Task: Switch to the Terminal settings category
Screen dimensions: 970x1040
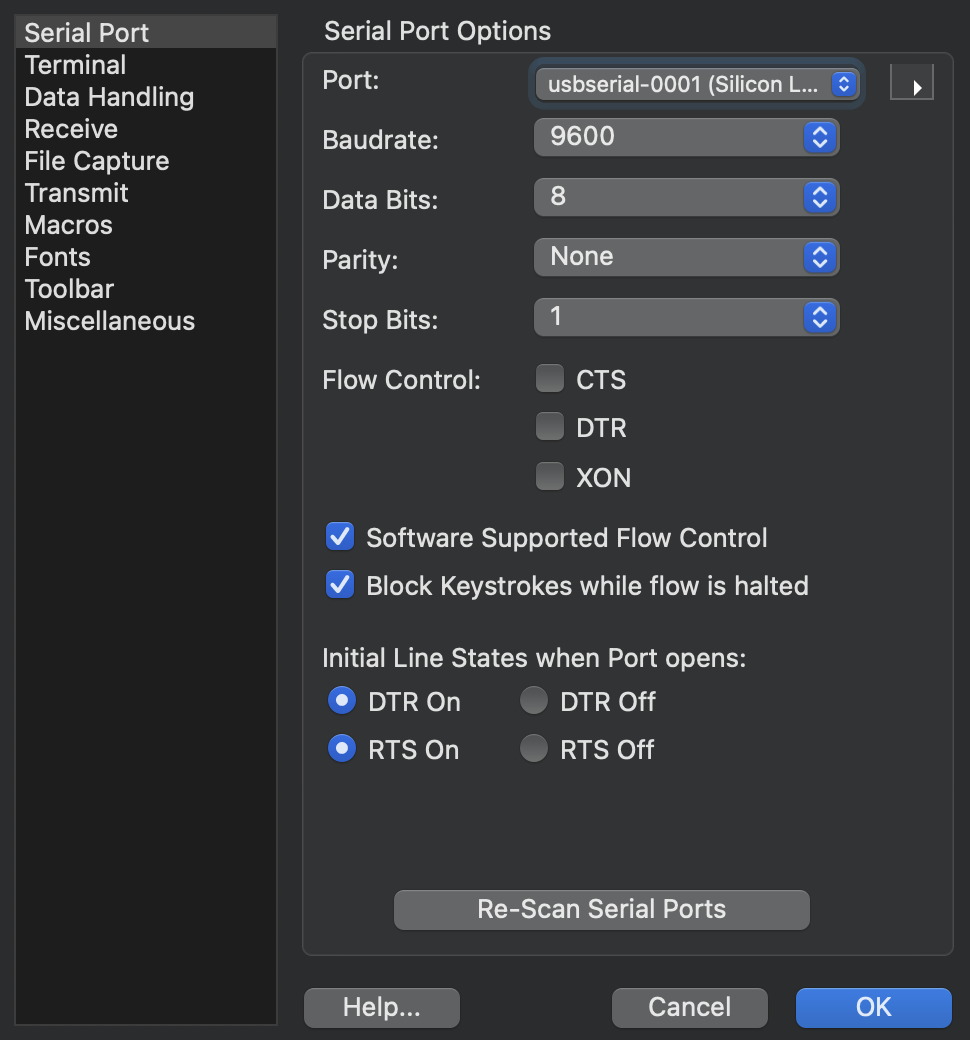Action: (75, 65)
